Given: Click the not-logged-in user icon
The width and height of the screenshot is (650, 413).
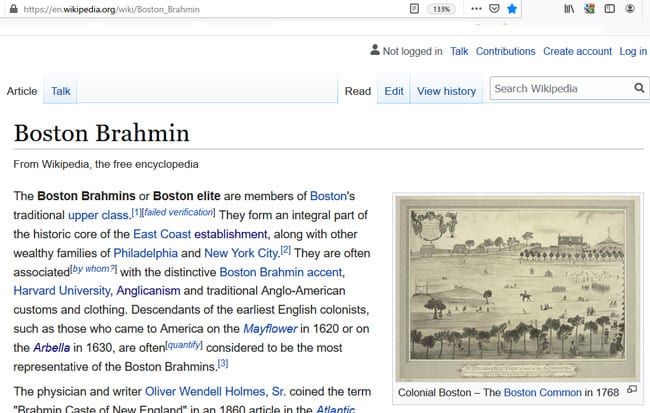Looking at the screenshot, I should [x=375, y=50].
